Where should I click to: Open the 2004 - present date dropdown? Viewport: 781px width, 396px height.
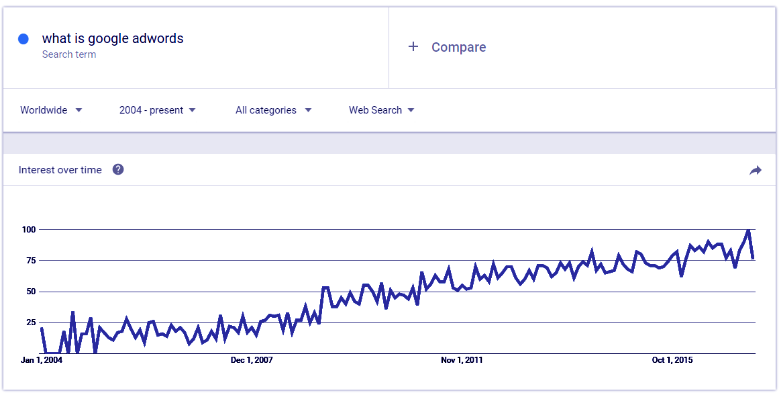coord(157,110)
